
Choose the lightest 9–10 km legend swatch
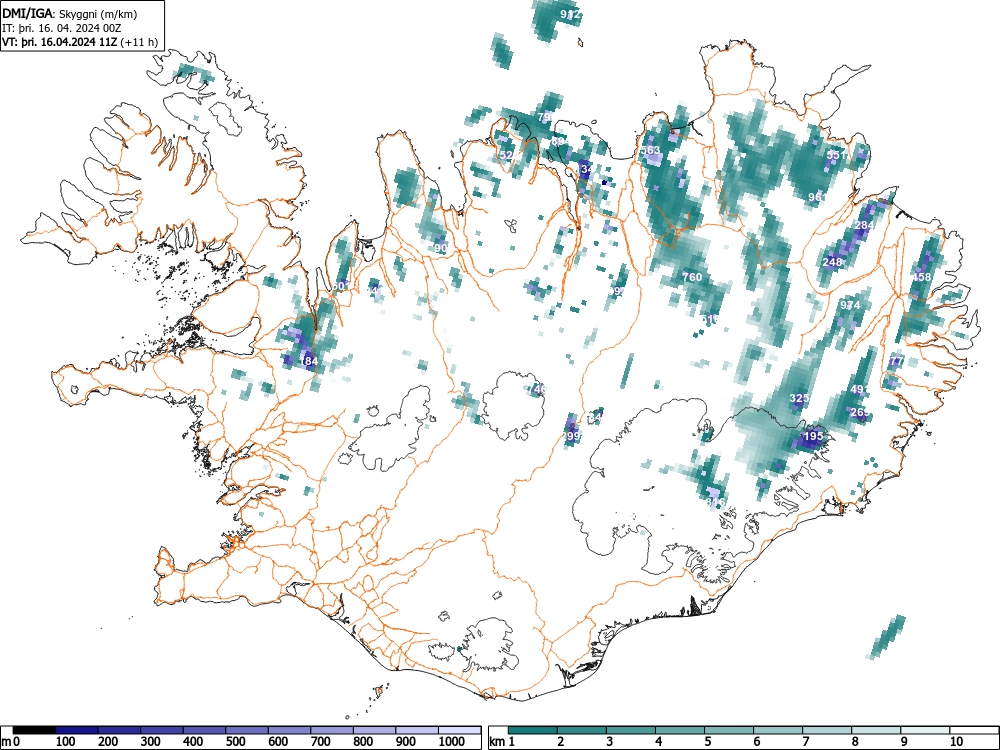click(925, 730)
